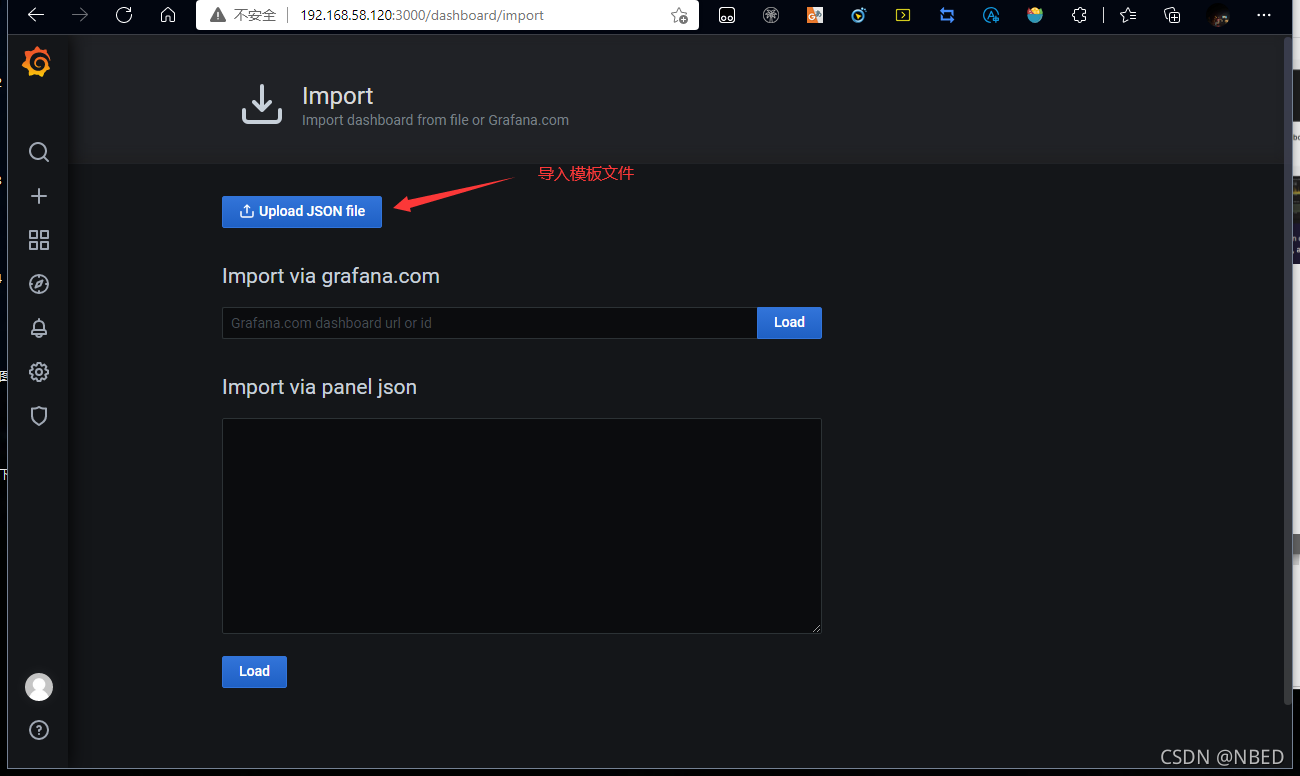1300x776 pixels.
Task: Click the blue-and-yellow circle extension icon
Action: click(859, 15)
